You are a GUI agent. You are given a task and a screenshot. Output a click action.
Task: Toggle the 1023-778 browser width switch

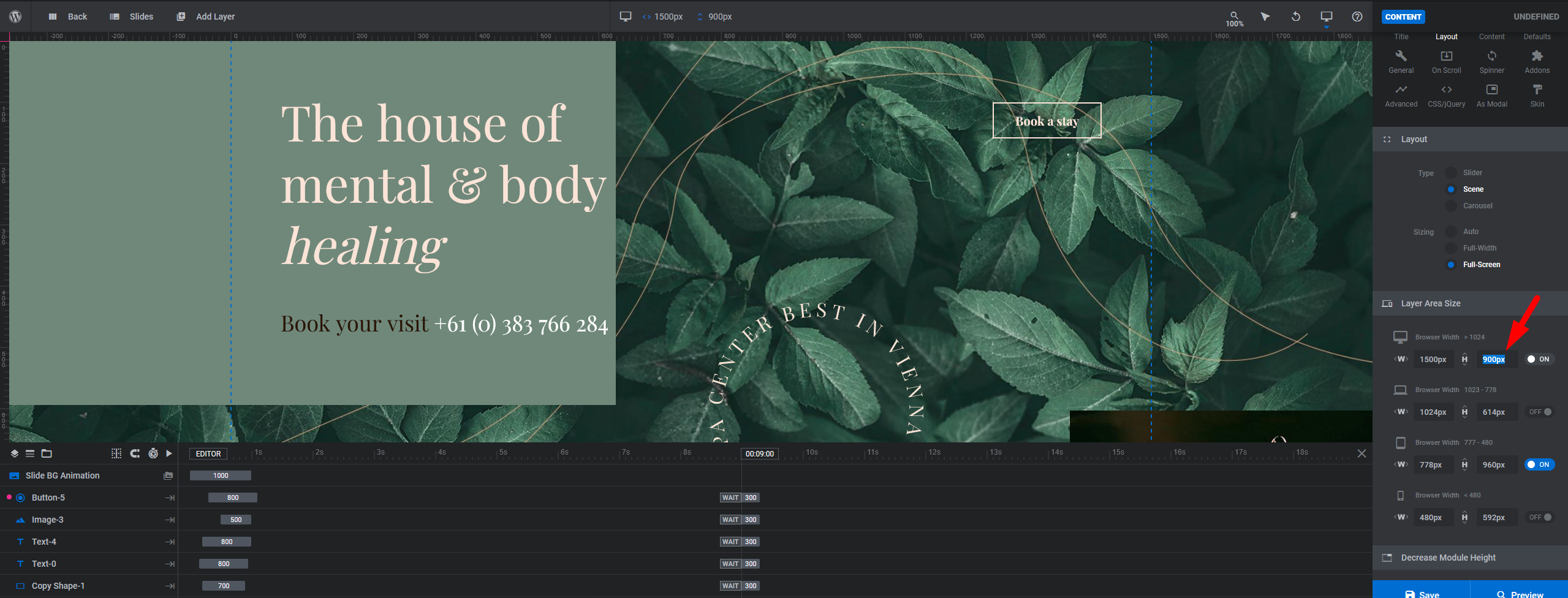pyautogui.click(x=1539, y=412)
